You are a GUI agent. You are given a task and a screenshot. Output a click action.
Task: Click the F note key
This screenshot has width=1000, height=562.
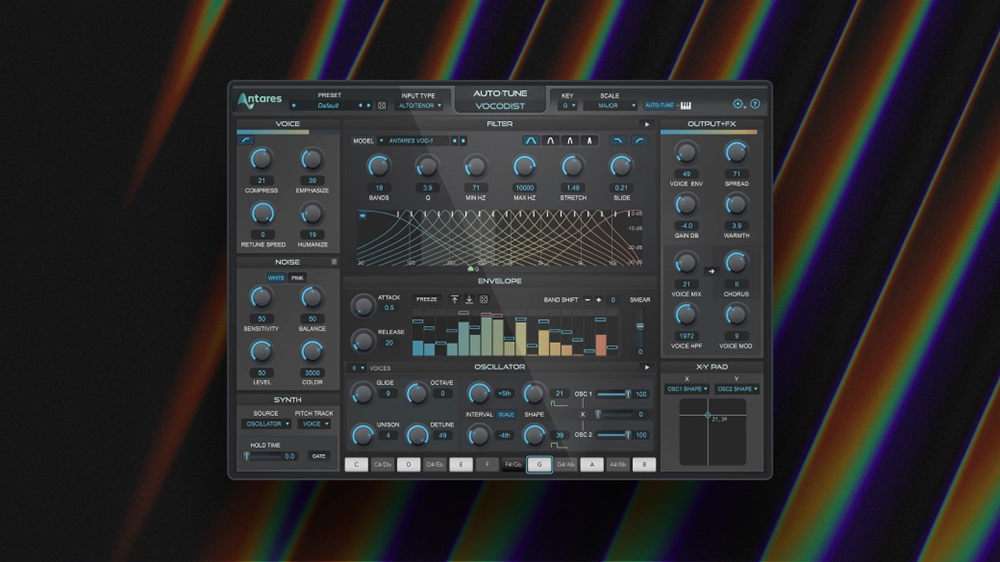487,464
